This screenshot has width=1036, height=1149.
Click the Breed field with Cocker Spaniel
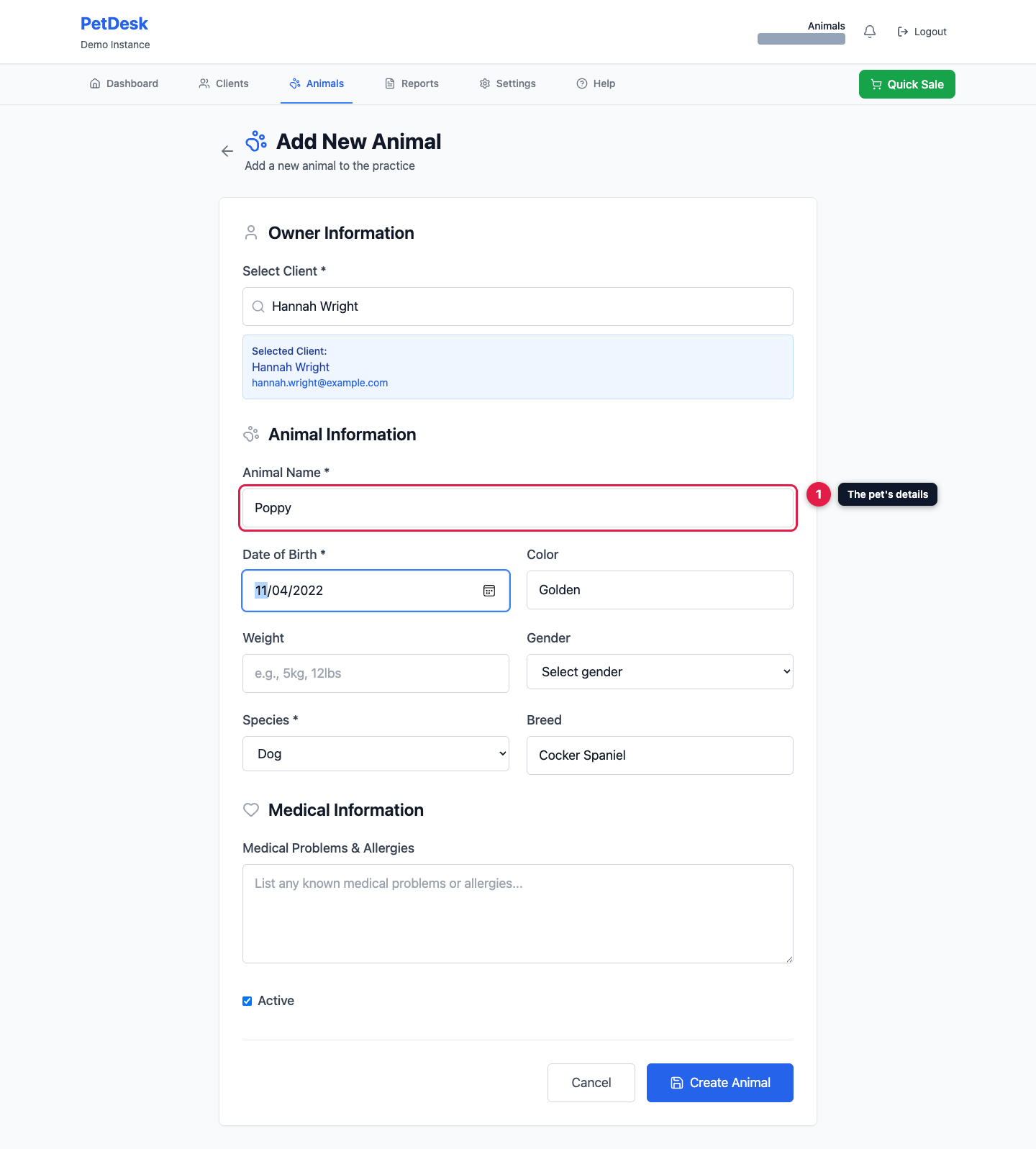660,755
